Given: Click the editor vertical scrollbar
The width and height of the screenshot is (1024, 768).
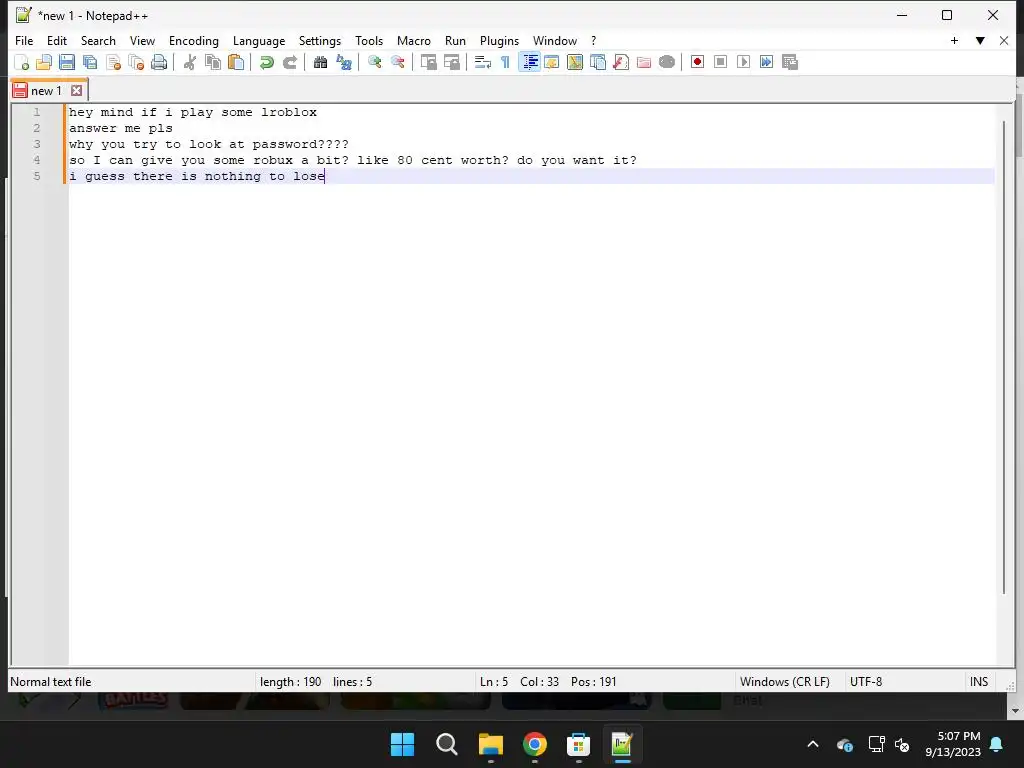Looking at the screenshot, I should [x=1004, y=357].
